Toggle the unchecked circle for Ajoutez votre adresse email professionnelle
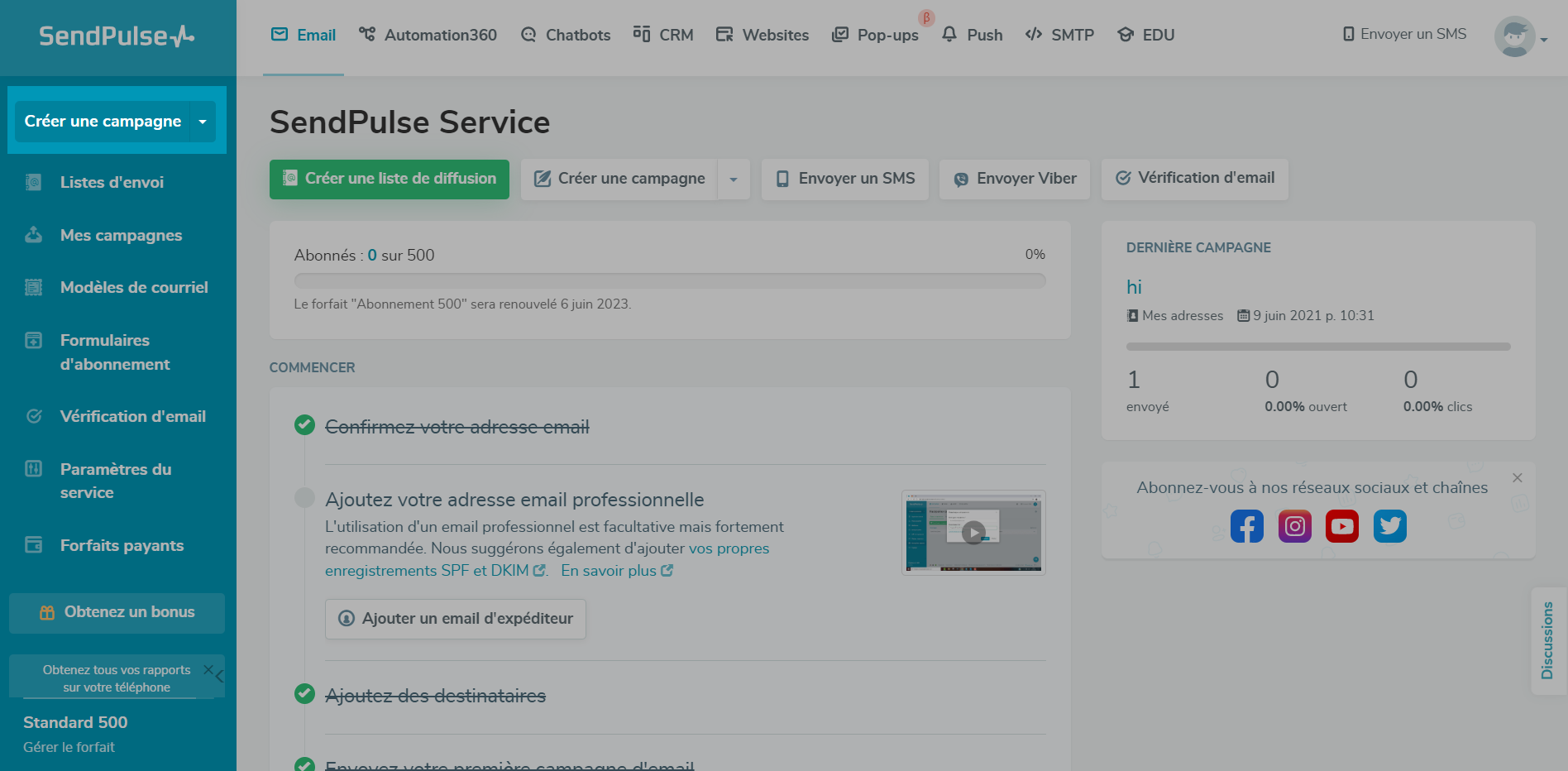Image resolution: width=1568 pixels, height=771 pixels. click(304, 497)
